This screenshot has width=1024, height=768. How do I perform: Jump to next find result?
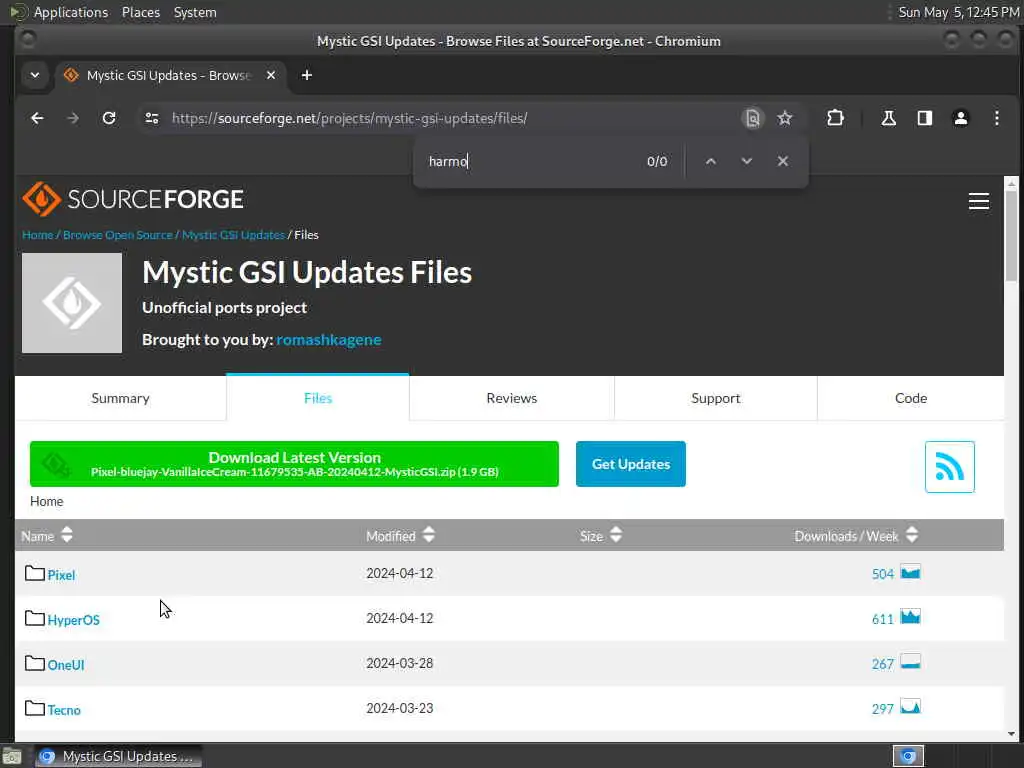coord(746,161)
